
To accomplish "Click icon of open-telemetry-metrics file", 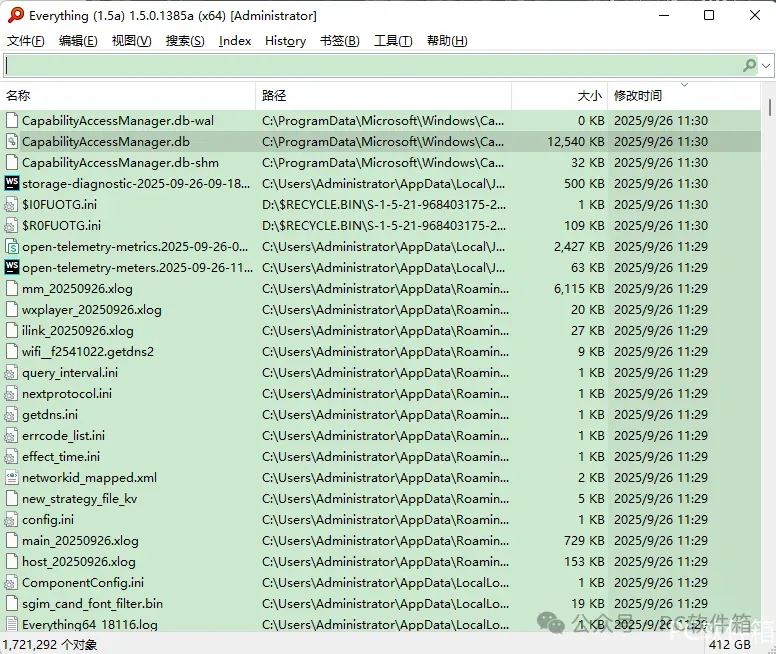I will click(x=11, y=246).
